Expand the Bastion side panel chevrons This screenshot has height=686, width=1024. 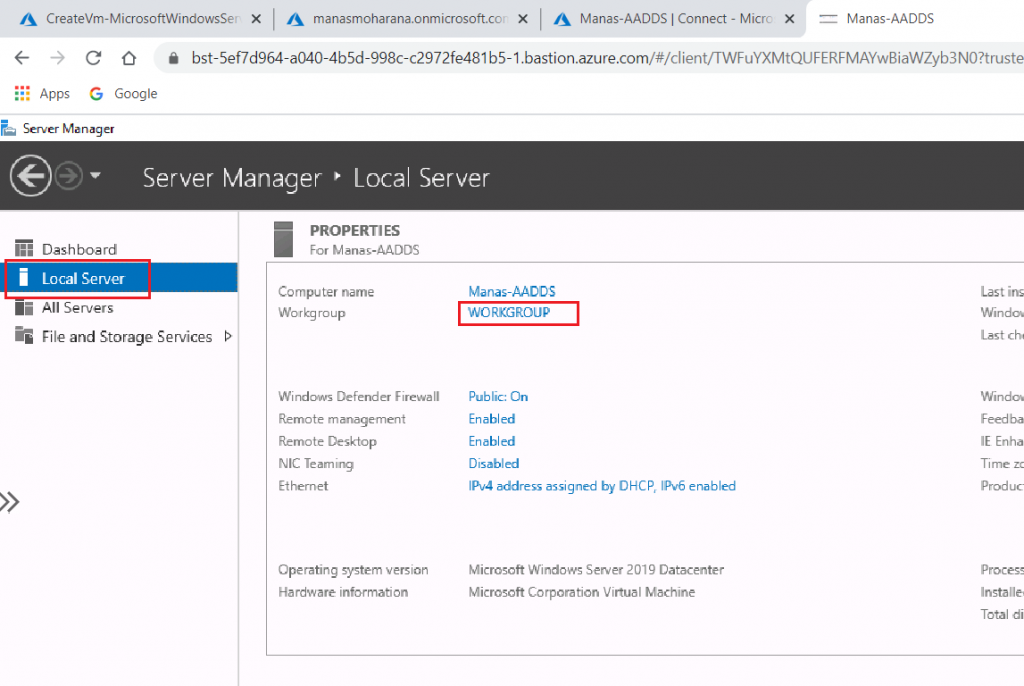click(x=9, y=502)
